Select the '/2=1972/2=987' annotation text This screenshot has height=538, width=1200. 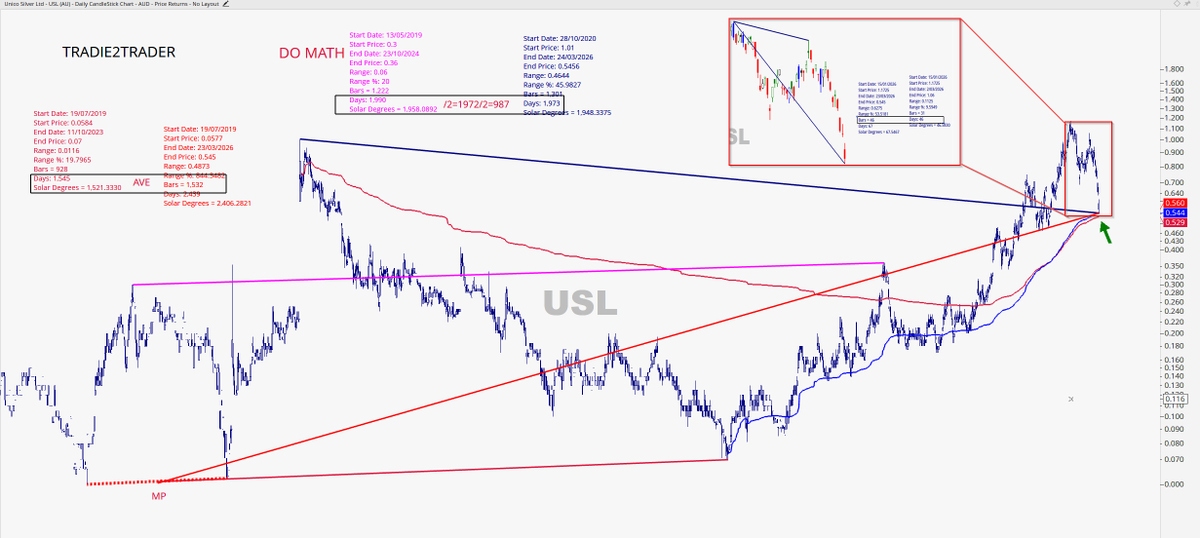[x=477, y=105]
